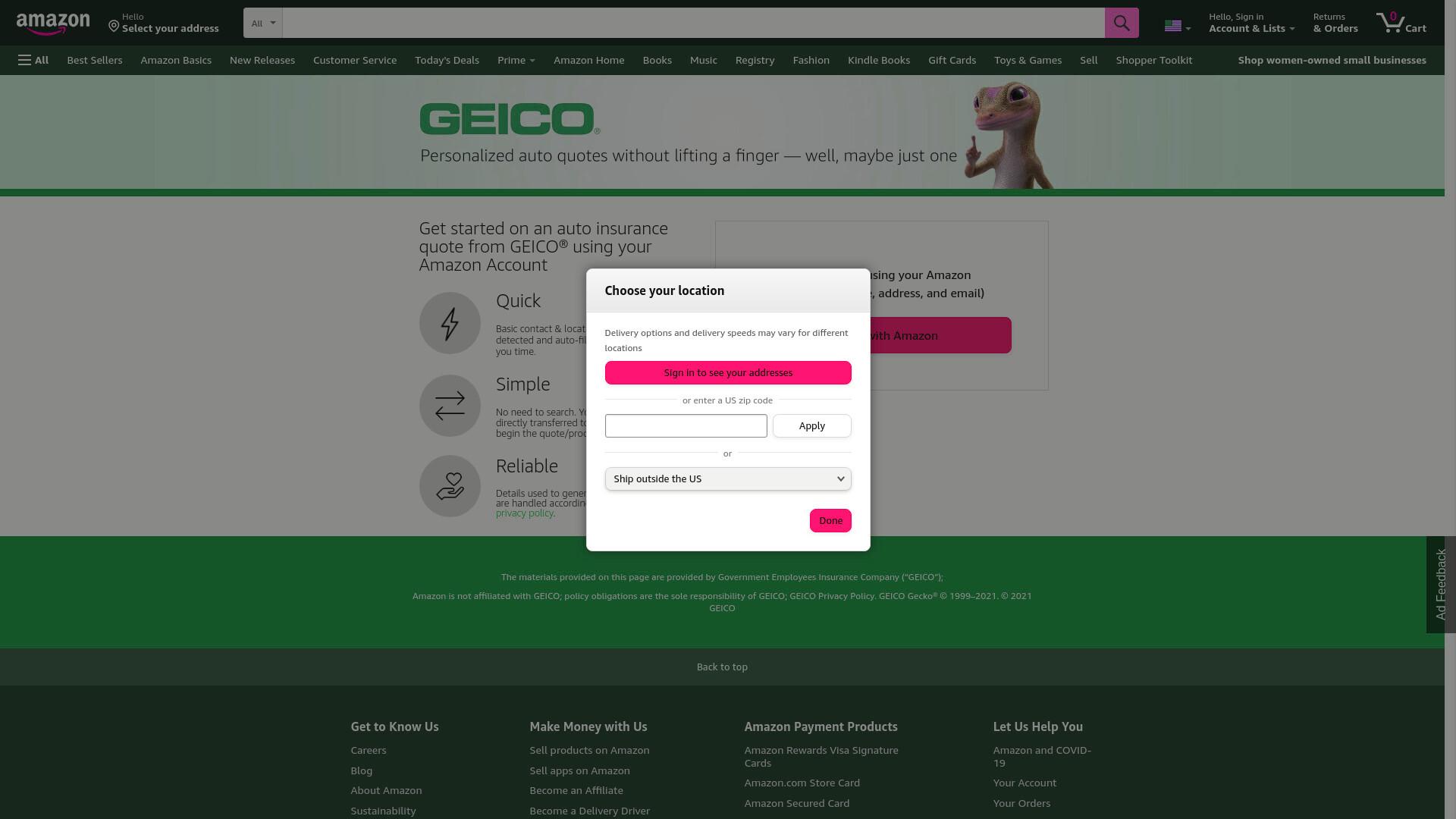Image resolution: width=1456 pixels, height=819 pixels.
Task: Open New Releases
Action: click(262, 60)
